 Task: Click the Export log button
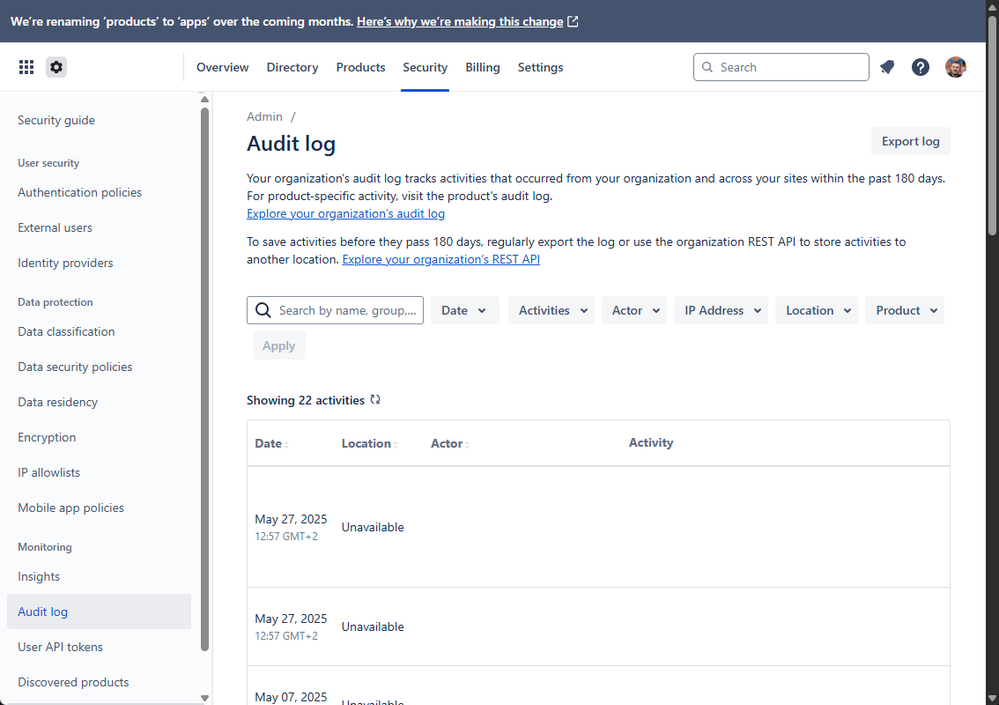[x=910, y=141]
